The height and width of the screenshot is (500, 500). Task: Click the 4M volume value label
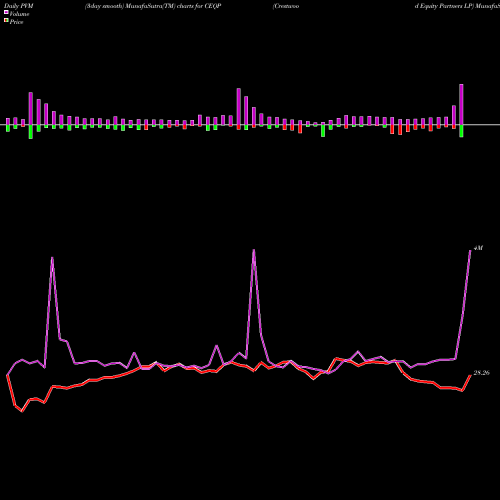click(478, 248)
